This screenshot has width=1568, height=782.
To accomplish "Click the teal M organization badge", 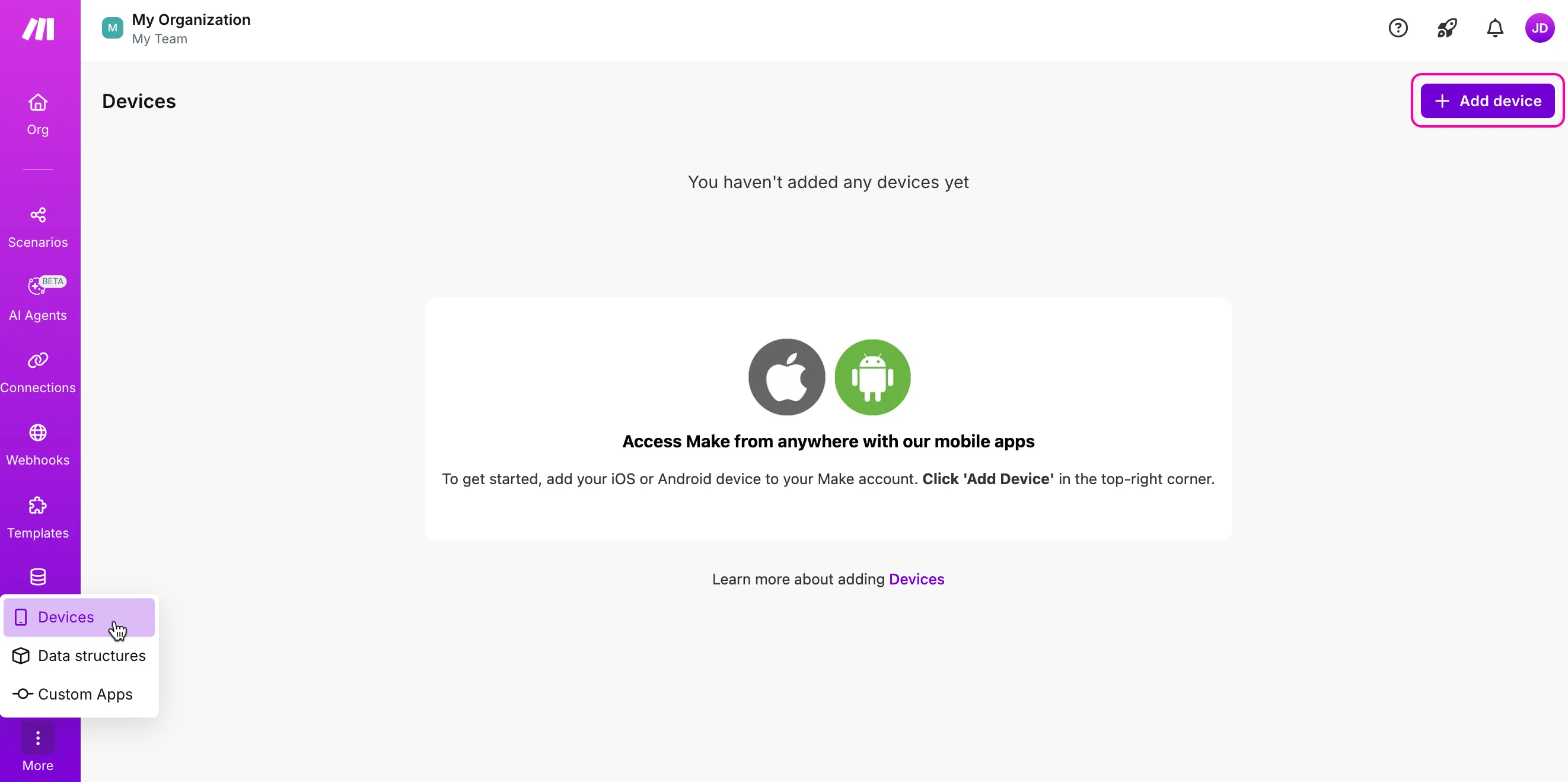I will (x=113, y=28).
